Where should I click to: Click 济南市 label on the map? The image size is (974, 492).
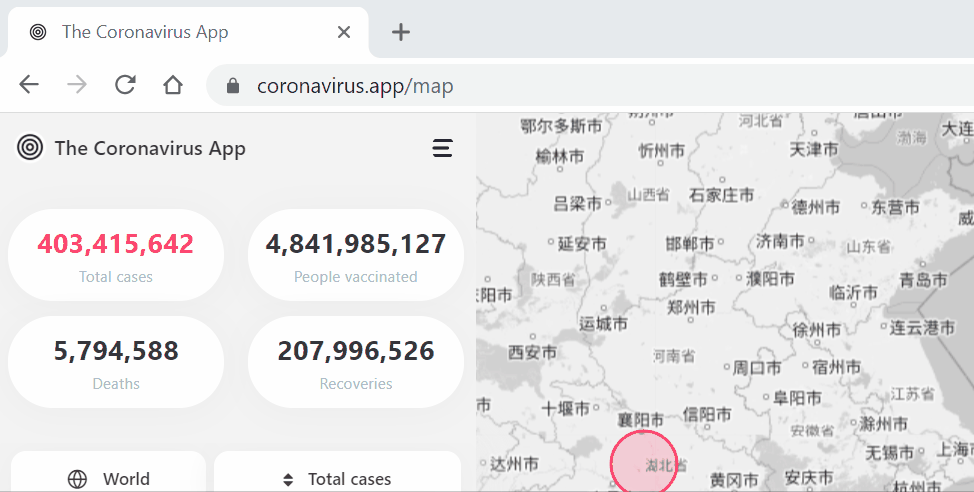pyautogui.click(x=780, y=241)
